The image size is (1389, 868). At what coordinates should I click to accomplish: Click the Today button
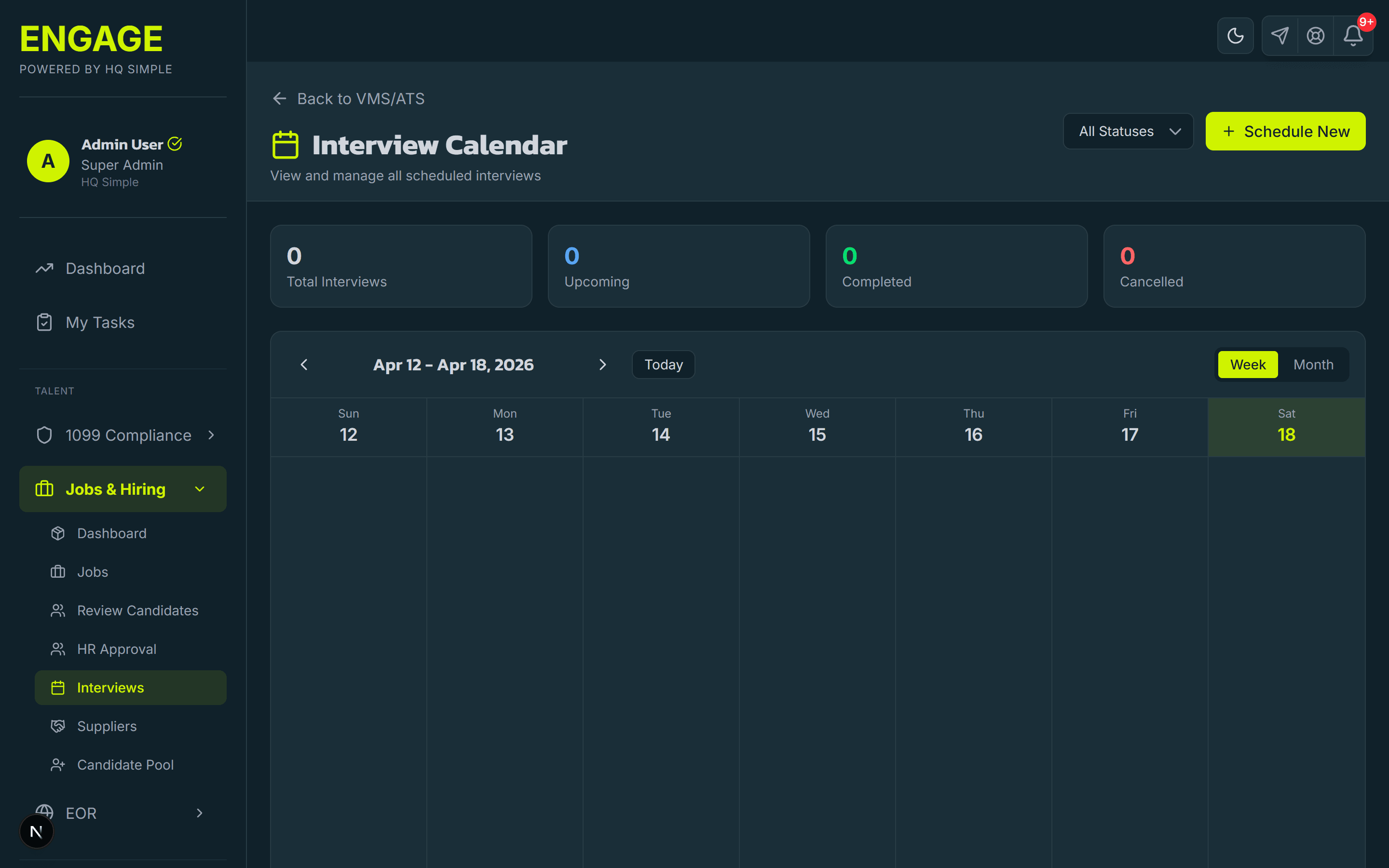(x=664, y=365)
